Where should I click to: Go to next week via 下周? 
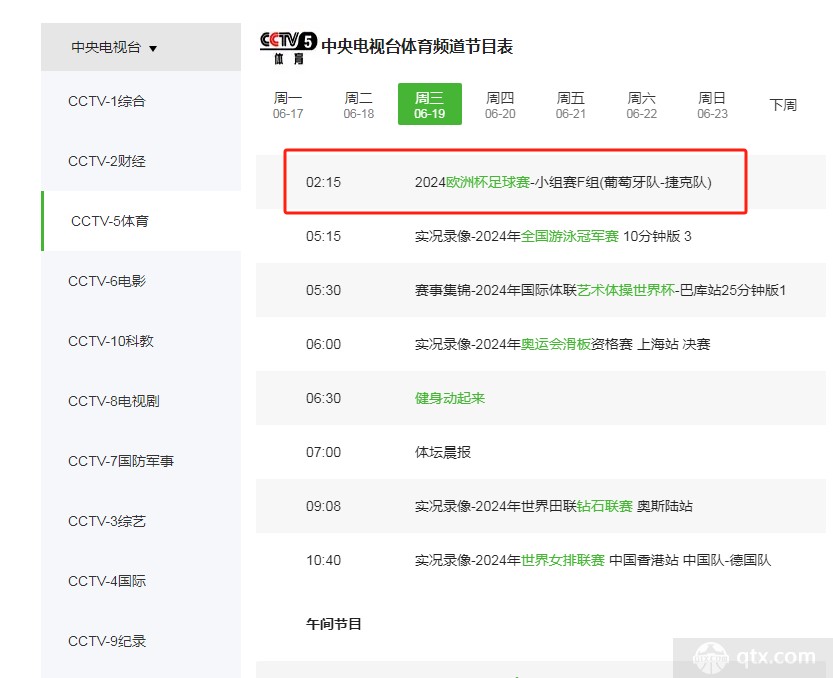click(783, 105)
